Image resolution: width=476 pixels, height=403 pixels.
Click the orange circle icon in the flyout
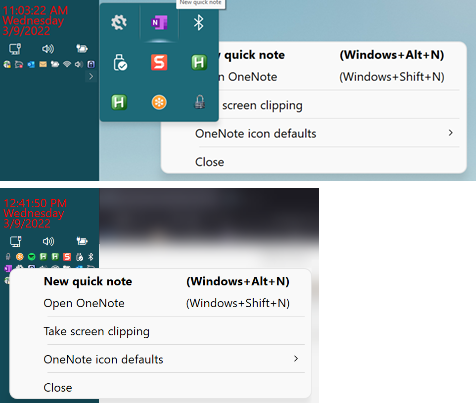[159, 102]
